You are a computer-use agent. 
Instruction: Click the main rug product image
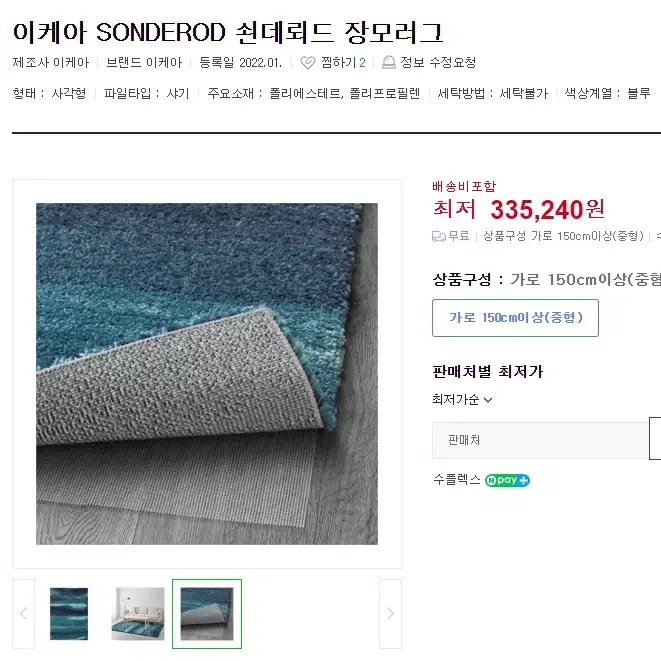point(207,374)
